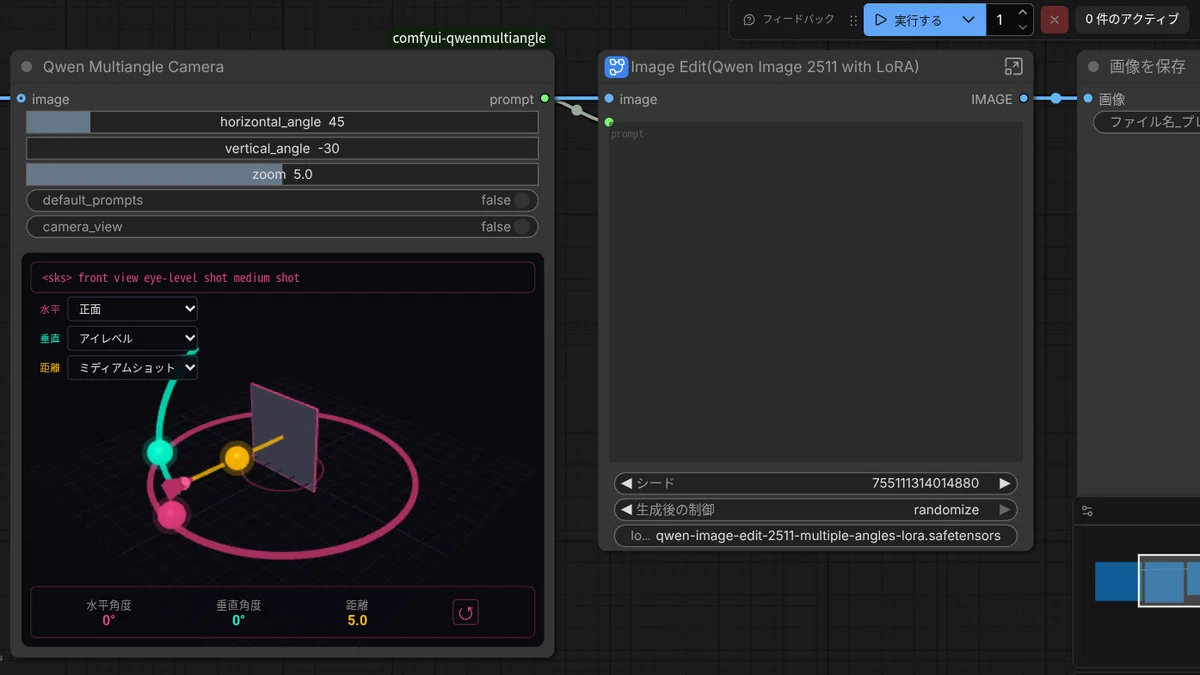Toggle the camera_view switch

282,227
